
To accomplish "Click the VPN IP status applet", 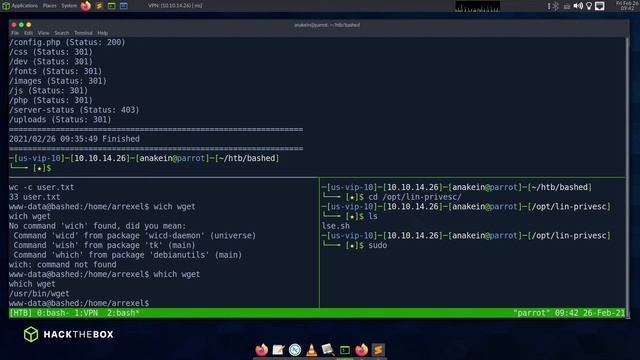I will coord(175,6).
